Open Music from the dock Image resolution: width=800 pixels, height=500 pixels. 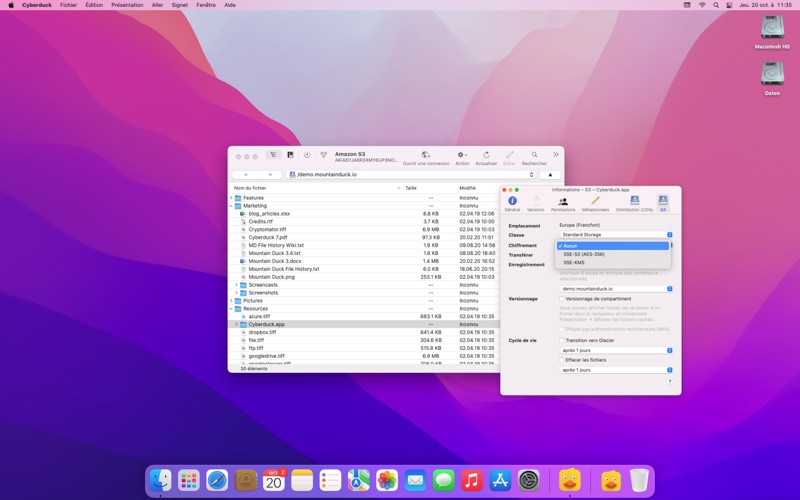472,481
